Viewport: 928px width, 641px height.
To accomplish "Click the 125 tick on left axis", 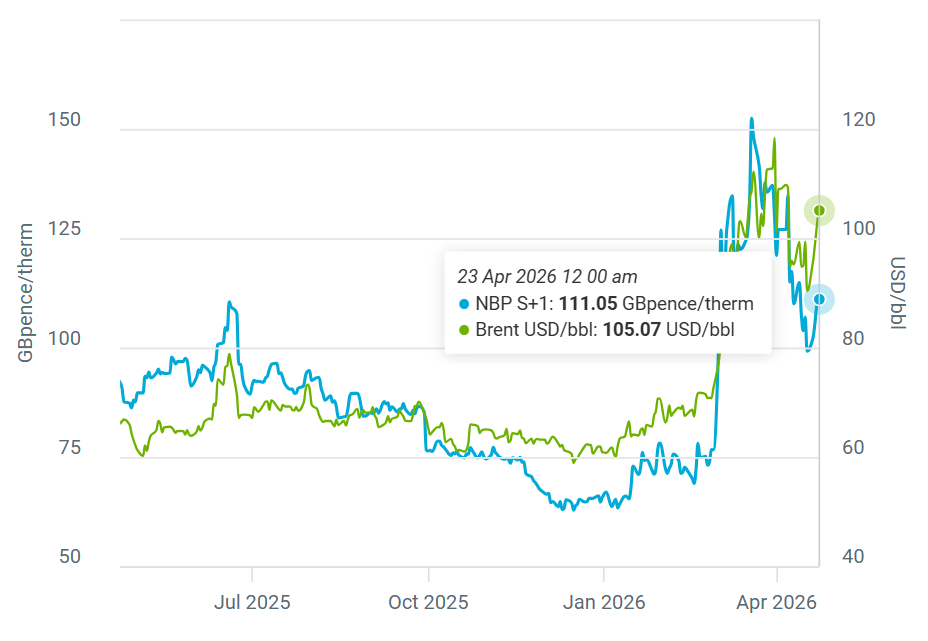I will click(x=64, y=230).
